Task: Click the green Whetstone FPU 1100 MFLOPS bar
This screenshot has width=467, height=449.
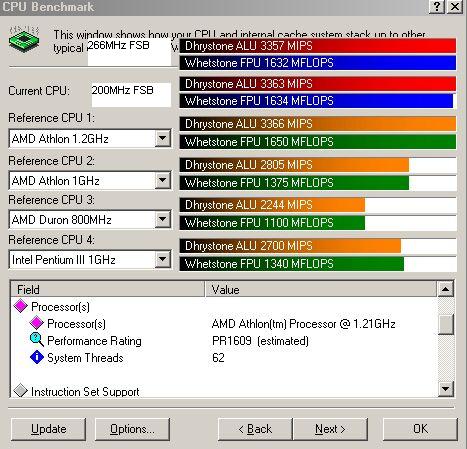Action: tap(272, 223)
